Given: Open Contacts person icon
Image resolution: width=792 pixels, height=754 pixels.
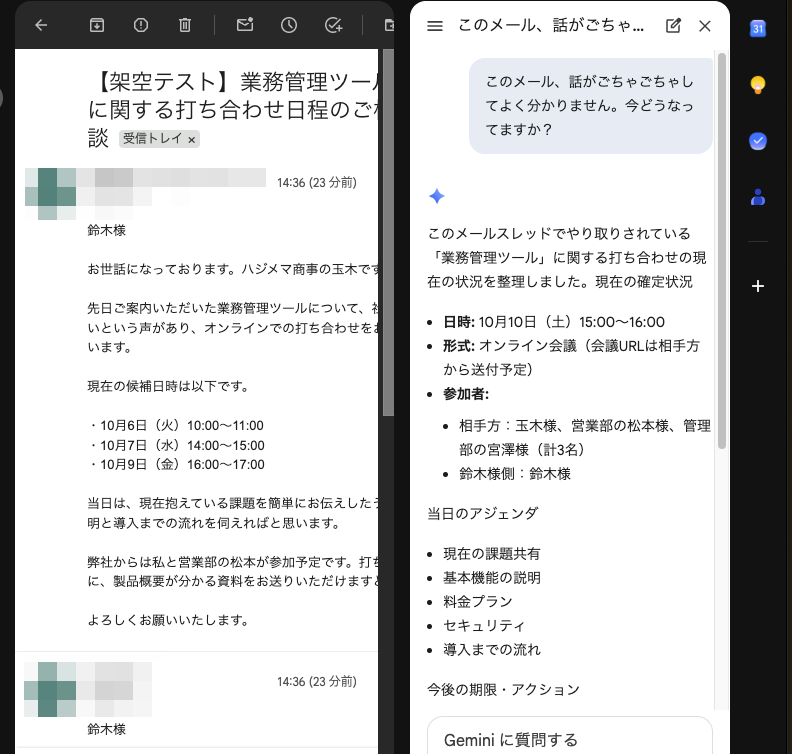Looking at the screenshot, I should 758,197.
